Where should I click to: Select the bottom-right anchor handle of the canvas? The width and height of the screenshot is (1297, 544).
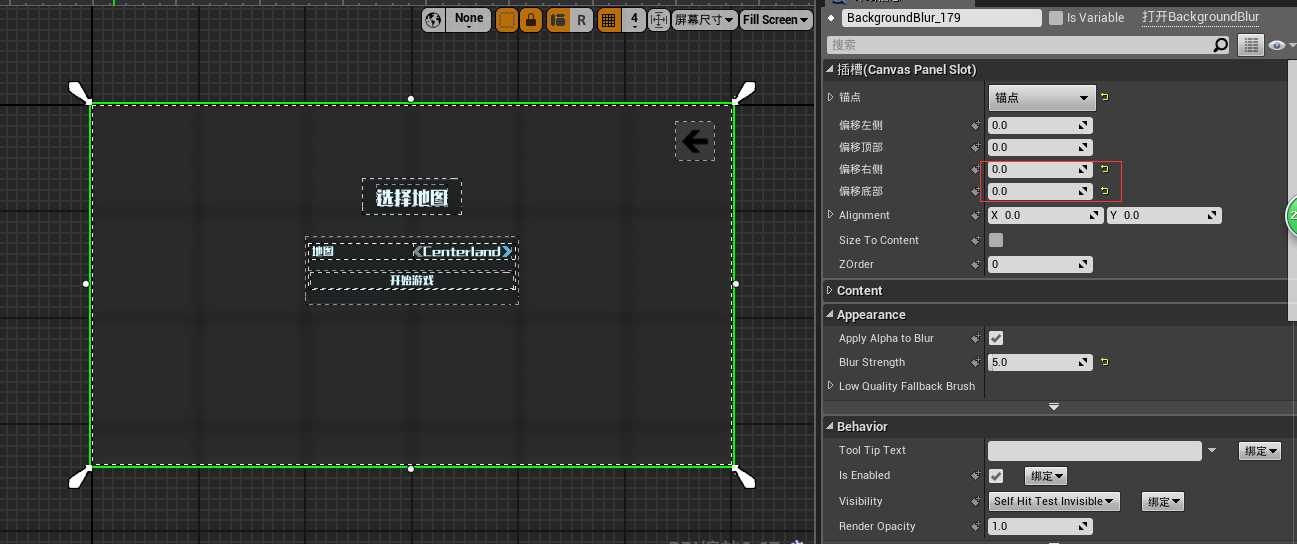point(744,476)
